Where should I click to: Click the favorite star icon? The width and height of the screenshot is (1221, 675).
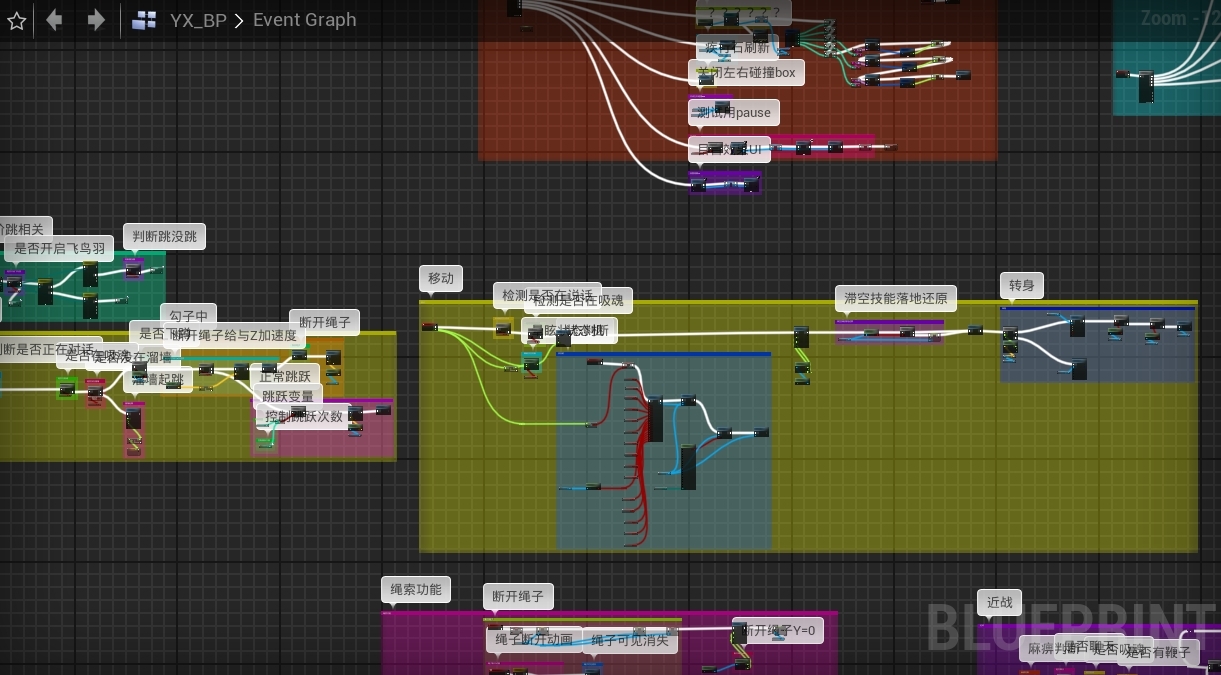(x=17, y=20)
